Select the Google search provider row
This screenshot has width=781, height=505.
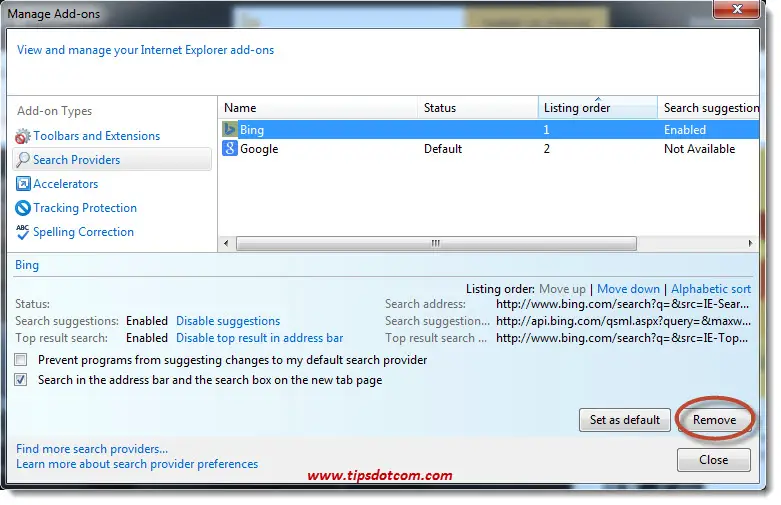point(489,148)
